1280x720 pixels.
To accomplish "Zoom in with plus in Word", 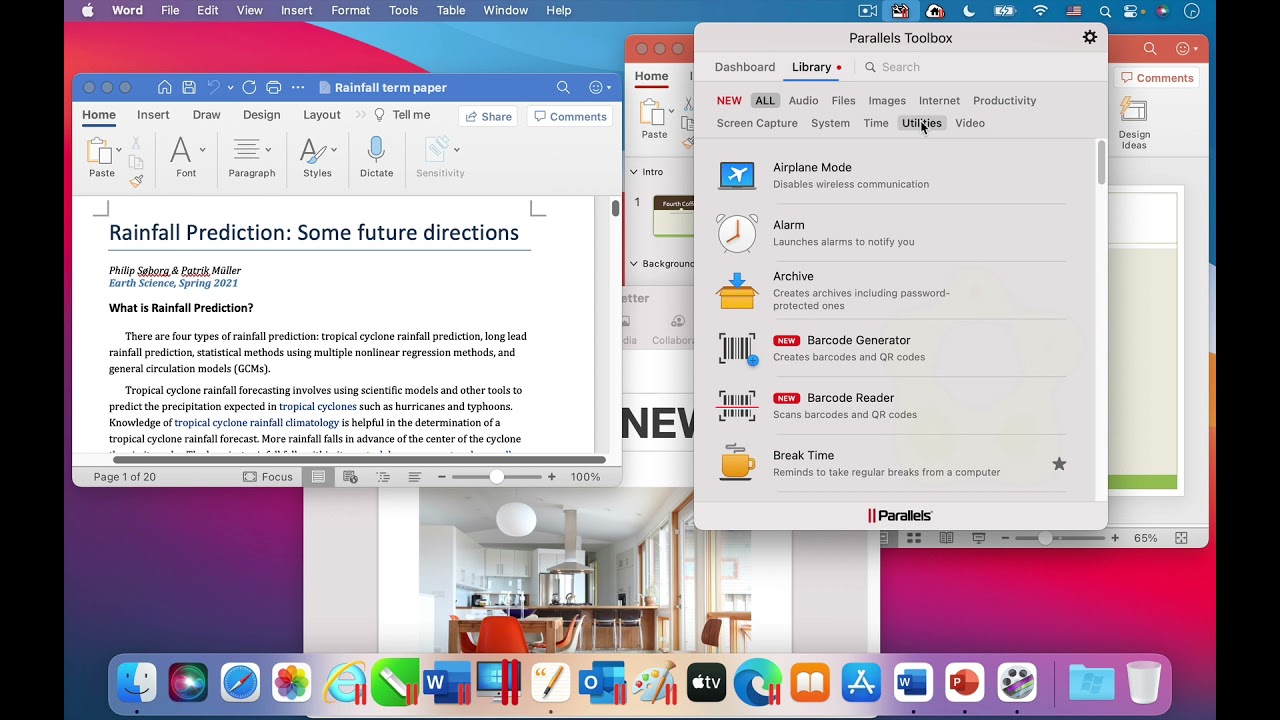I will tap(551, 477).
